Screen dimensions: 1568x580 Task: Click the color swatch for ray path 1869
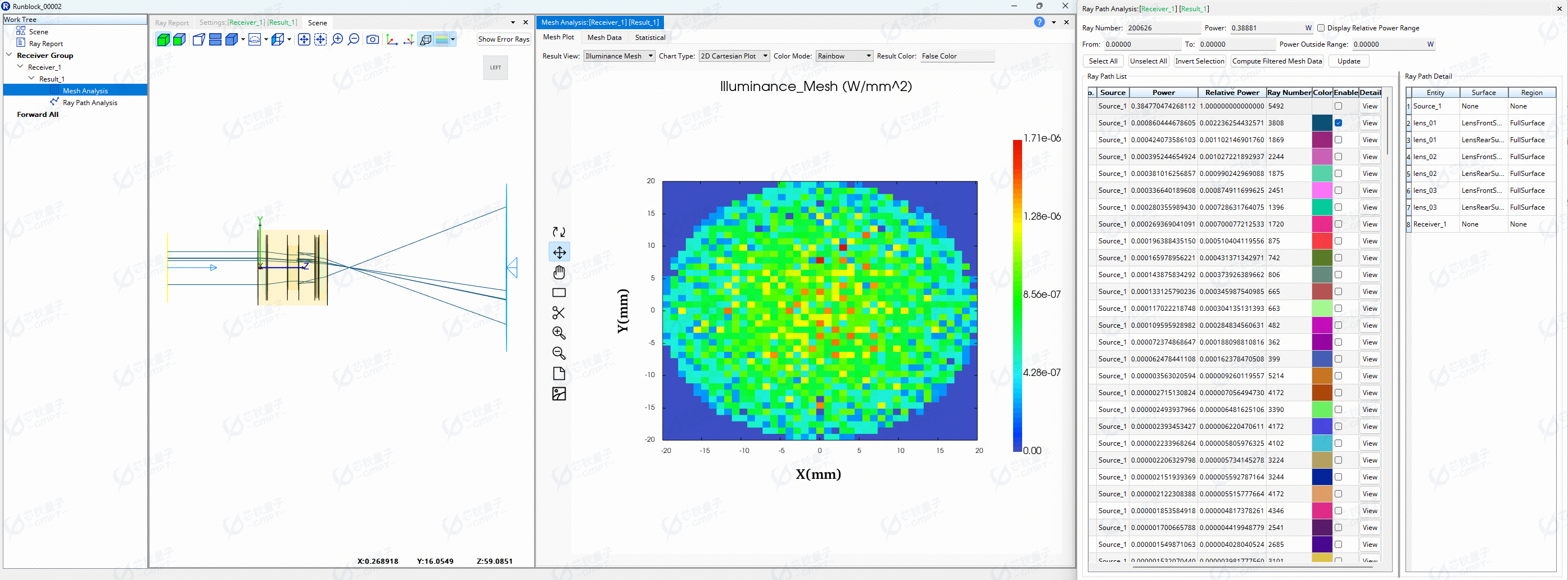tap(1322, 140)
